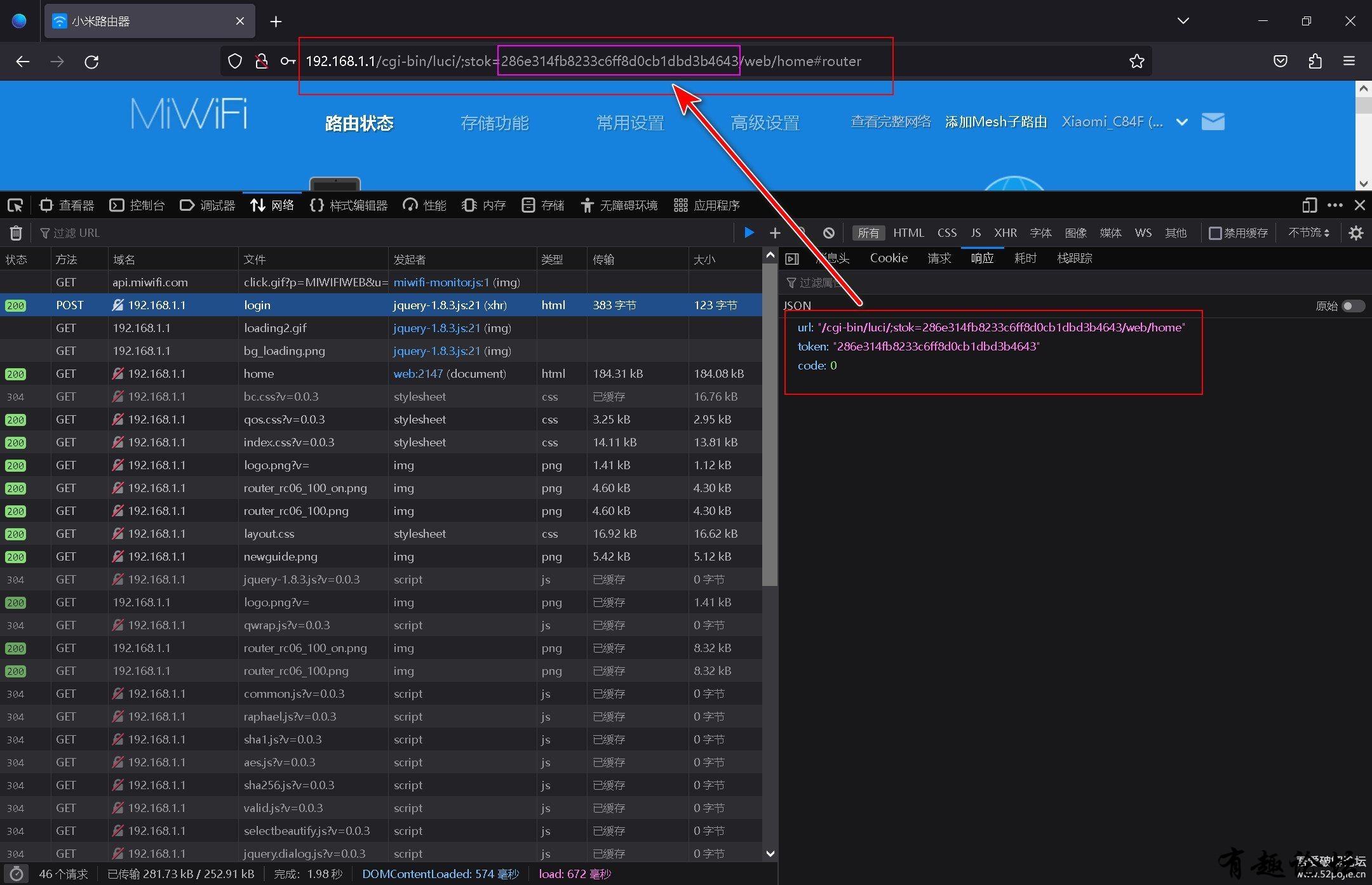
Task: Bookmark this page with the star
Action: [1136, 61]
